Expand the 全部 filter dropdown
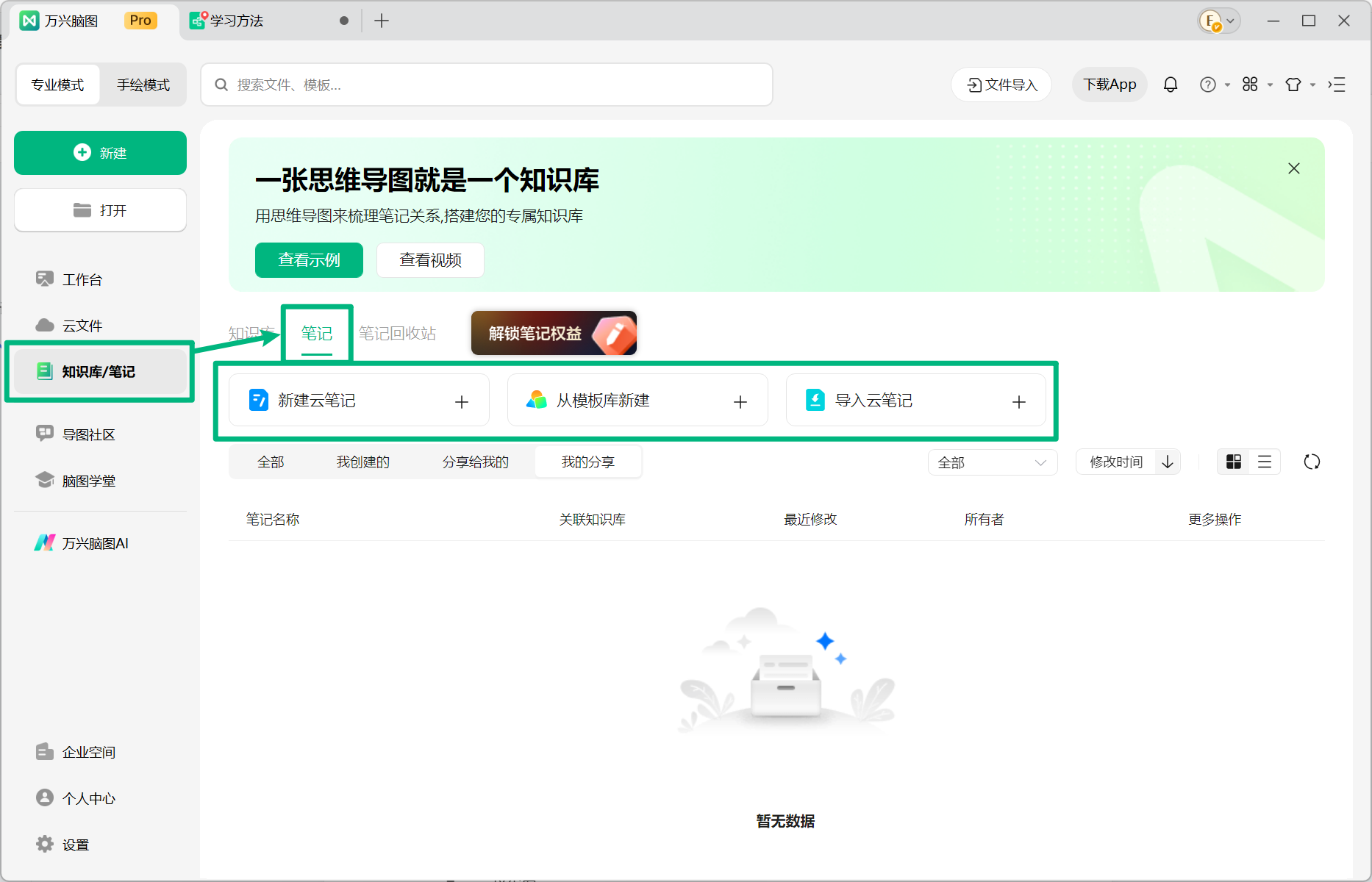 coord(992,462)
